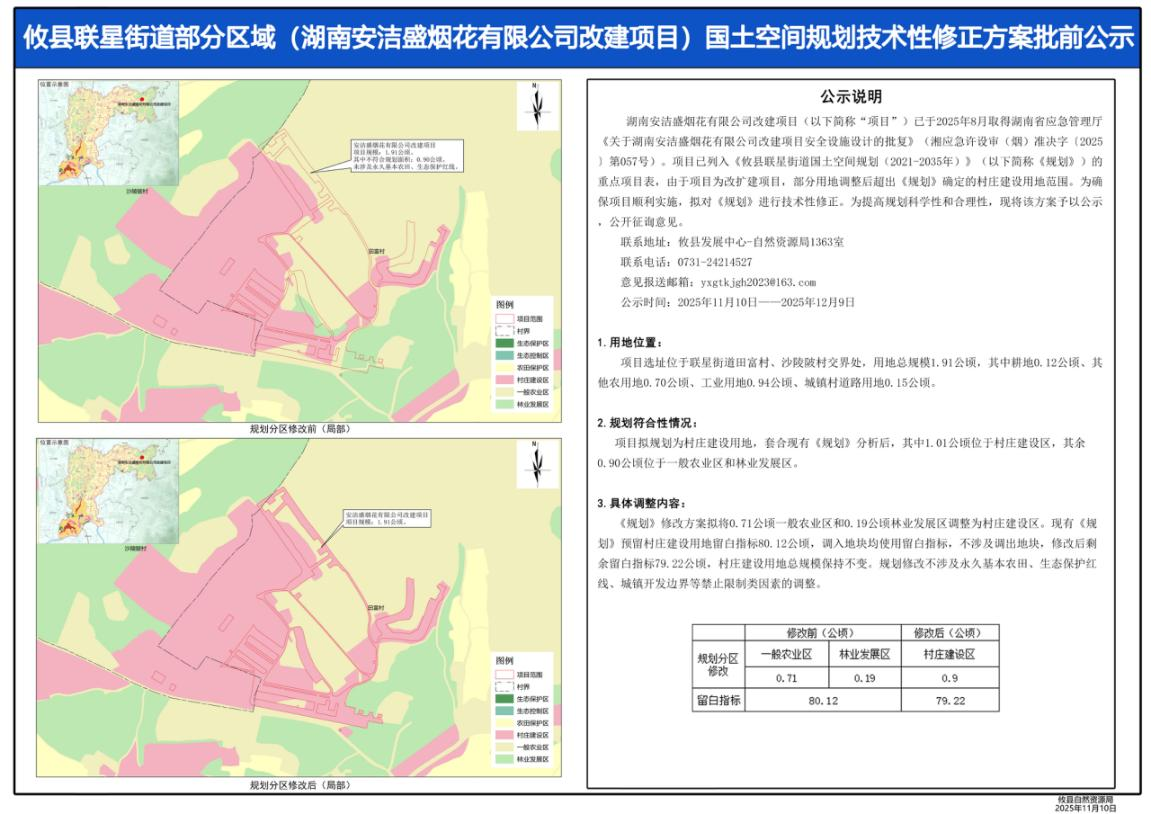Image resolution: width=1151 pixels, height=814 pixels.
Task: Click the 79.22 cell in the table
Action: coord(949,701)
